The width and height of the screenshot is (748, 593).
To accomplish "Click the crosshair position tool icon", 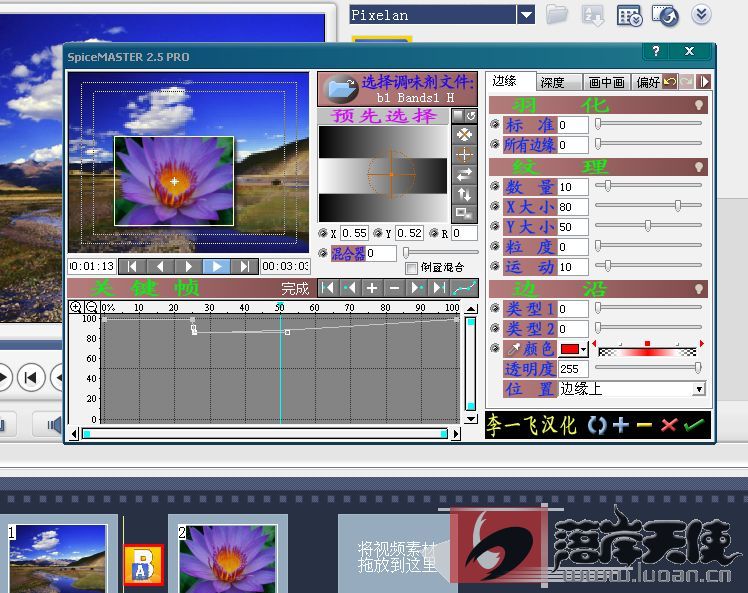I will tap(464, 155).
